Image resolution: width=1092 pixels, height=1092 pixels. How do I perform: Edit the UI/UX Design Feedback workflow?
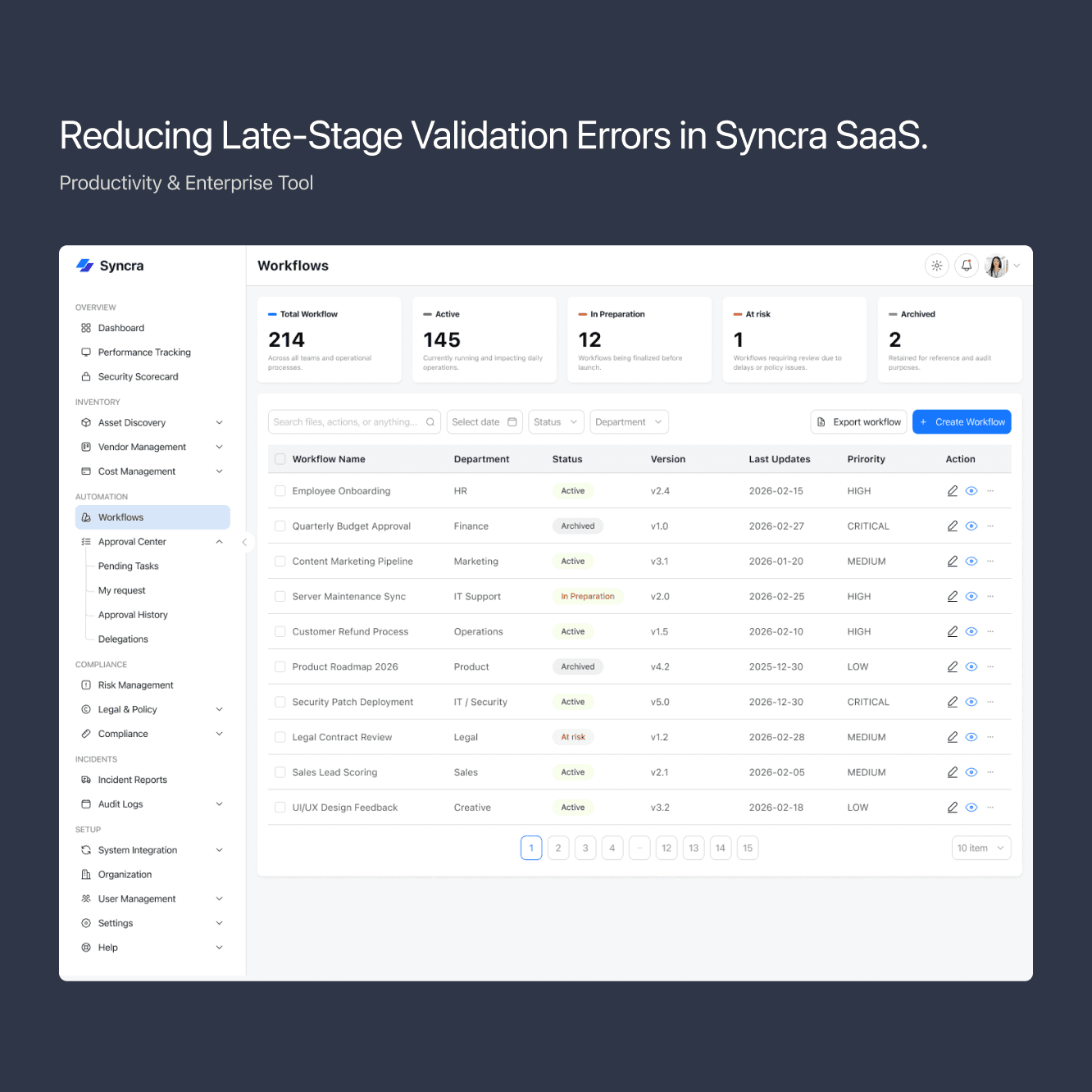(953, 808)
